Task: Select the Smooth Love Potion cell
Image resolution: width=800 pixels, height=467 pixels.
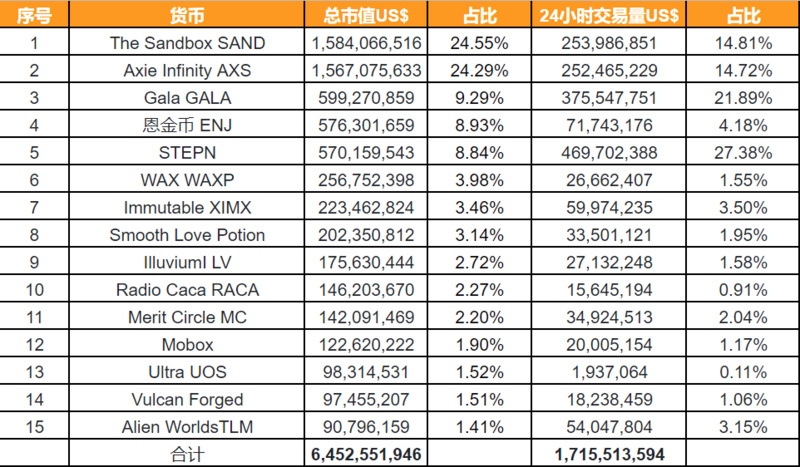Action: tap(187, 235)
